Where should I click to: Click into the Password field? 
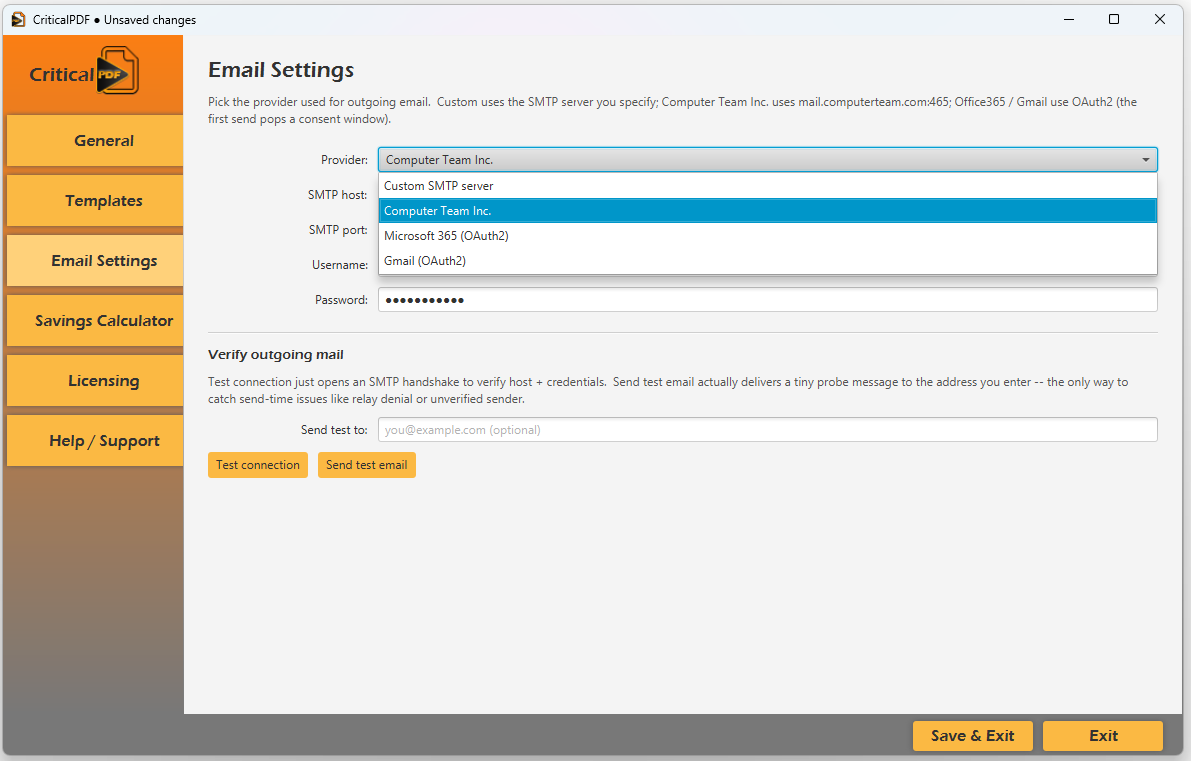click(767, 300)
